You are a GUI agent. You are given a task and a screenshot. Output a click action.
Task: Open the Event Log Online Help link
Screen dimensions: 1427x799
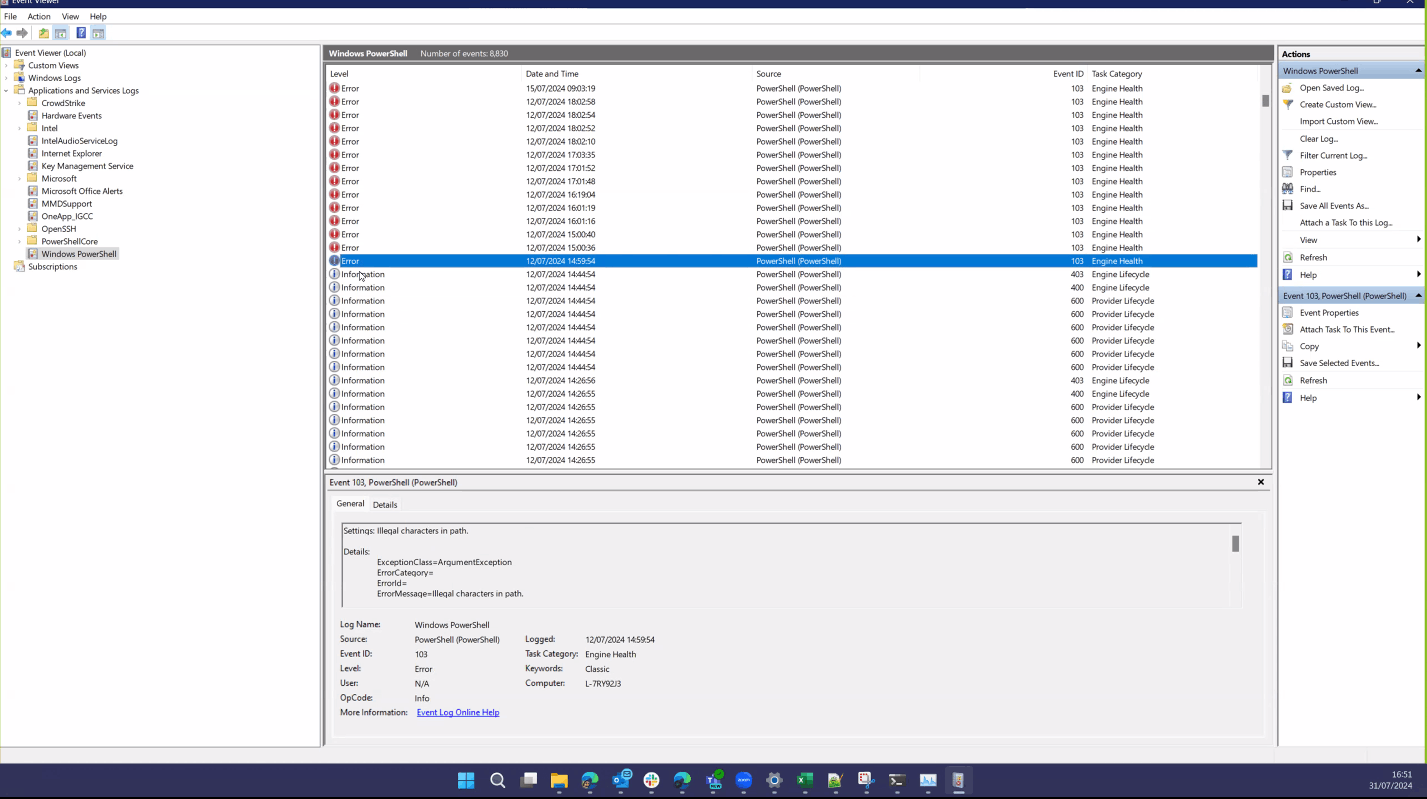point(458,713)
